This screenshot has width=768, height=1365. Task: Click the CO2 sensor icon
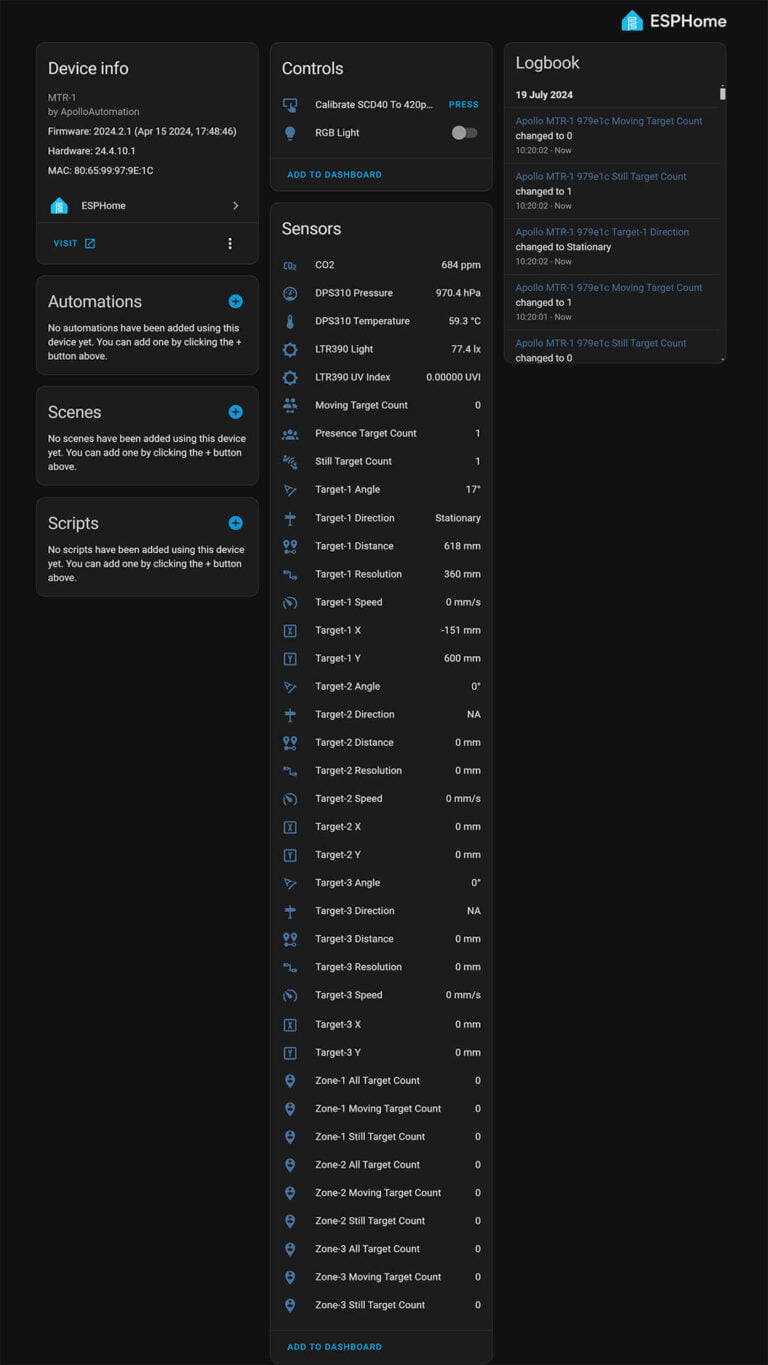pos(290,265)
